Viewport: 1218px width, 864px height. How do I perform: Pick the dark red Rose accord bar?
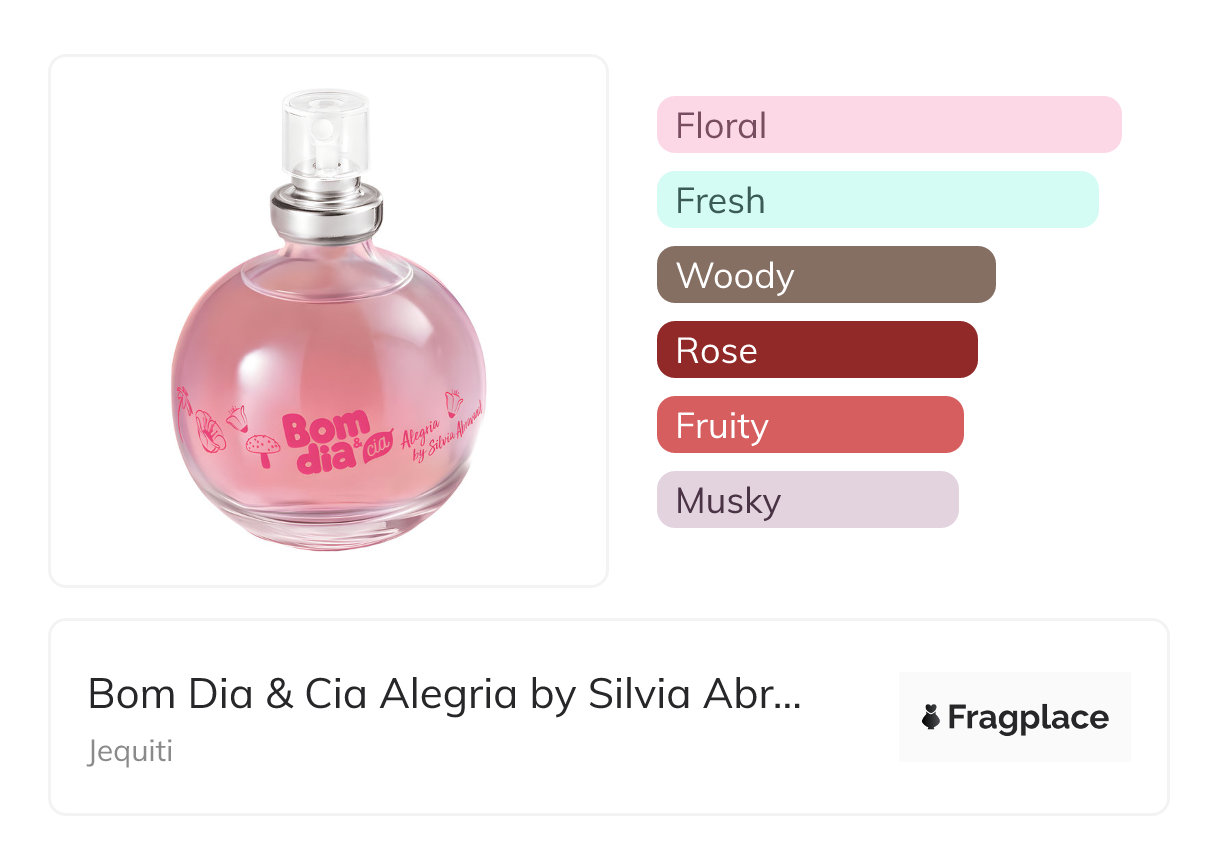tap(816, 350)
